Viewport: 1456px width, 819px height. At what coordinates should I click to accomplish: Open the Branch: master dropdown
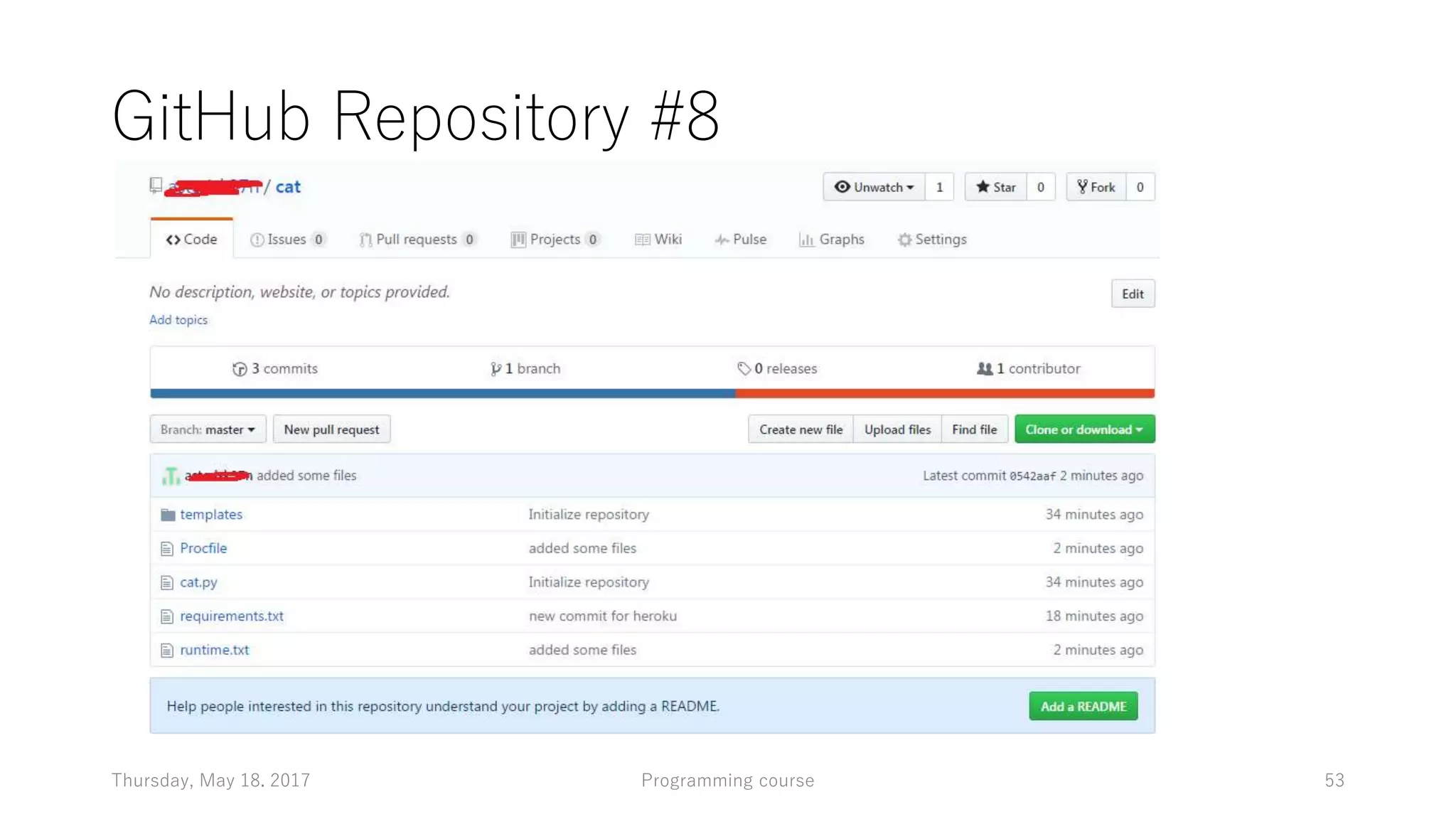click(x=208, y=429)
